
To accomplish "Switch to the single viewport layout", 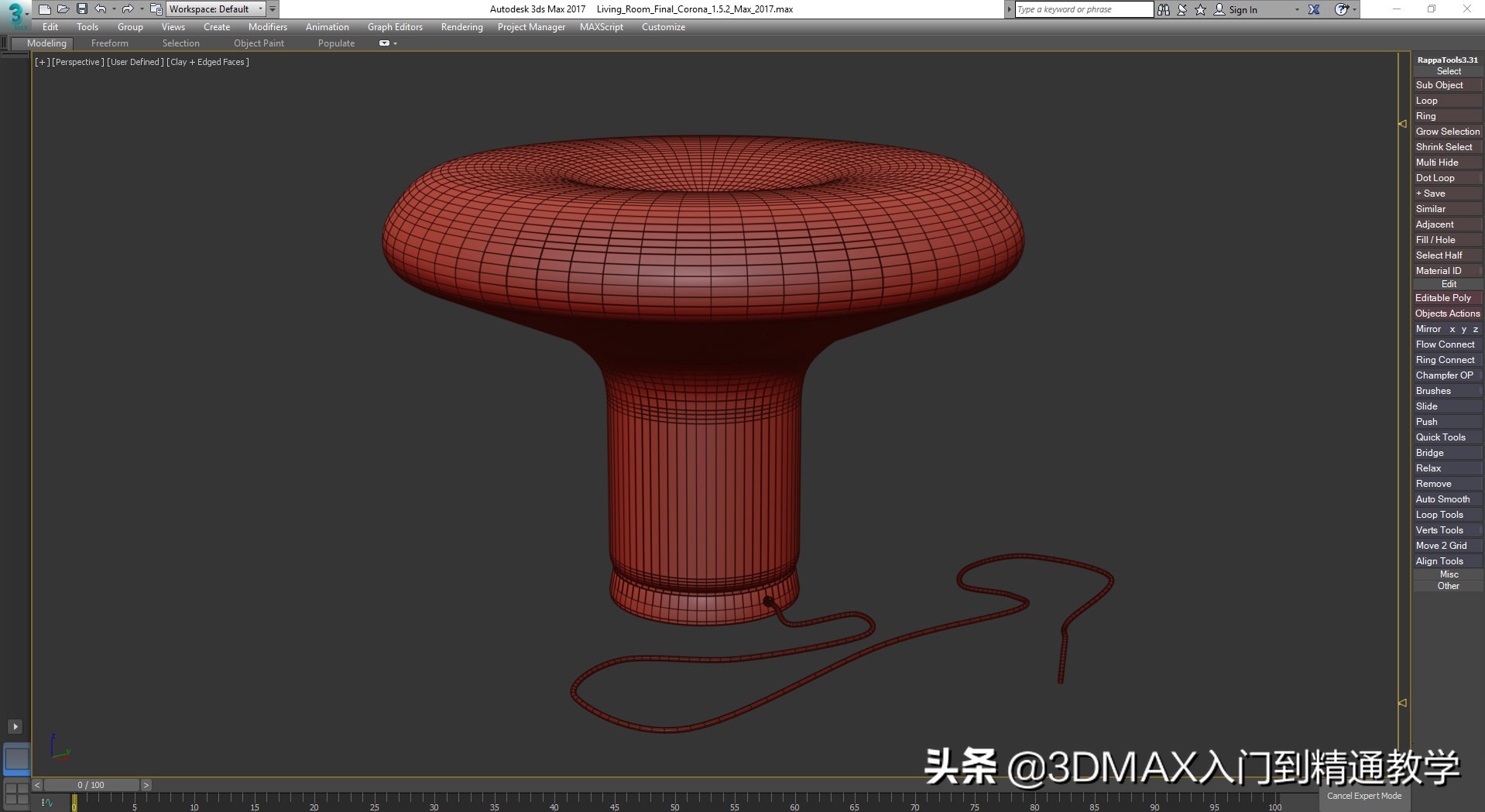I will point(16,759).
